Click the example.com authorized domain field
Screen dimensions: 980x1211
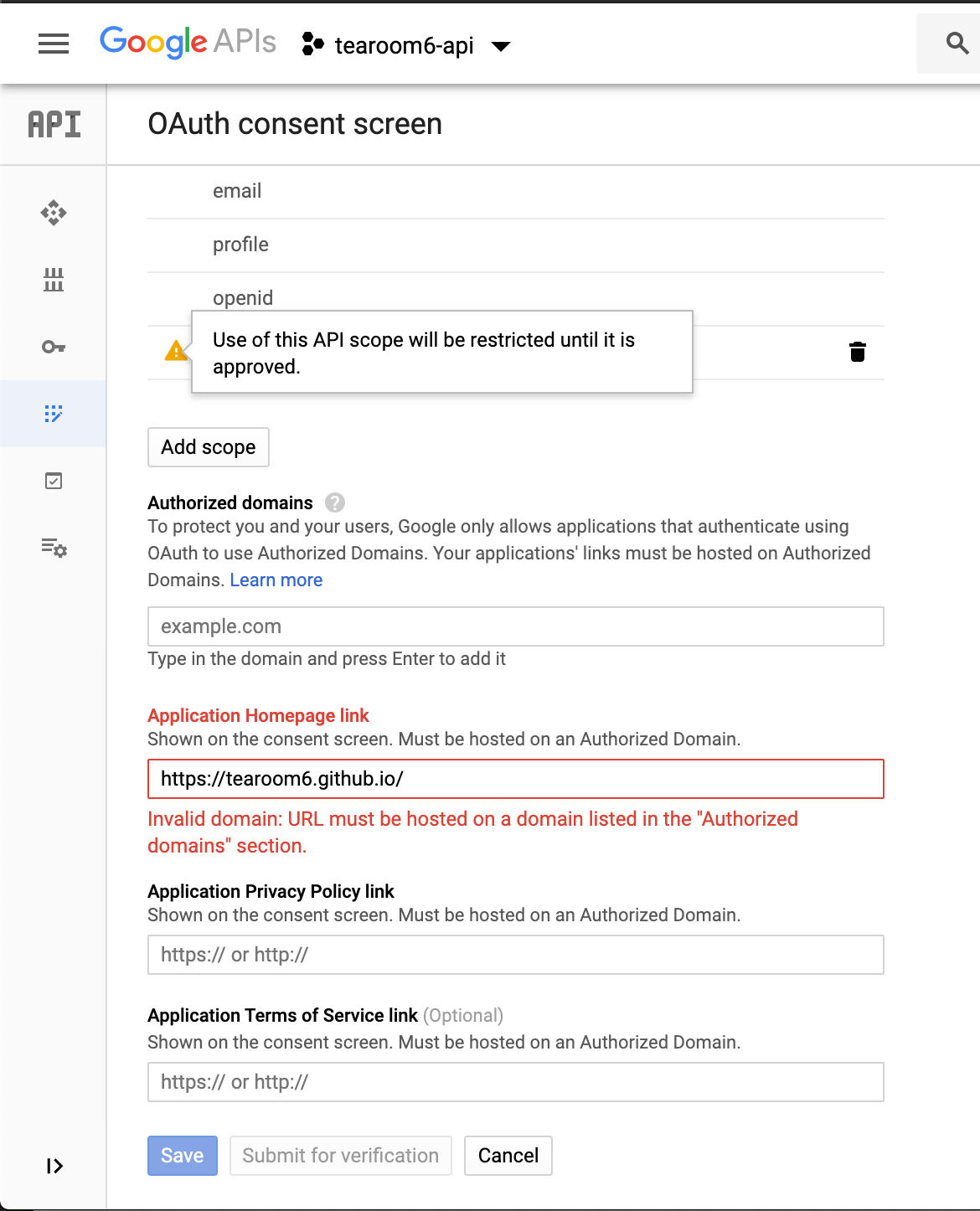[x=515, y=626]
